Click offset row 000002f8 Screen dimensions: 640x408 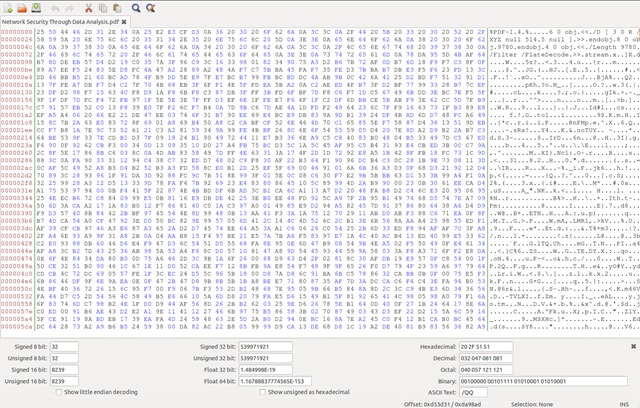(x=17, y=183)
